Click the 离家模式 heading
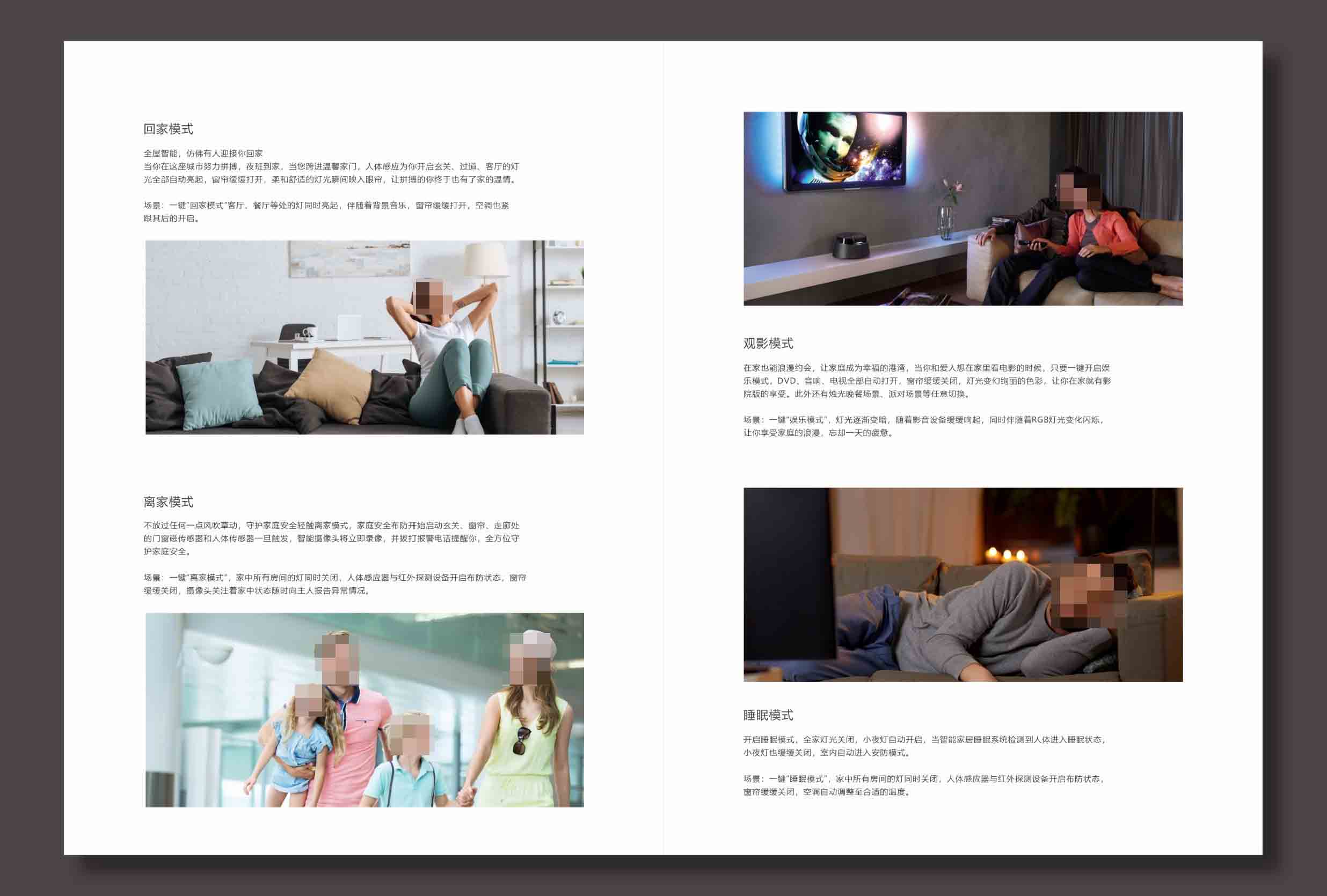The image size is (1327, 896). [x=168, y=502]
